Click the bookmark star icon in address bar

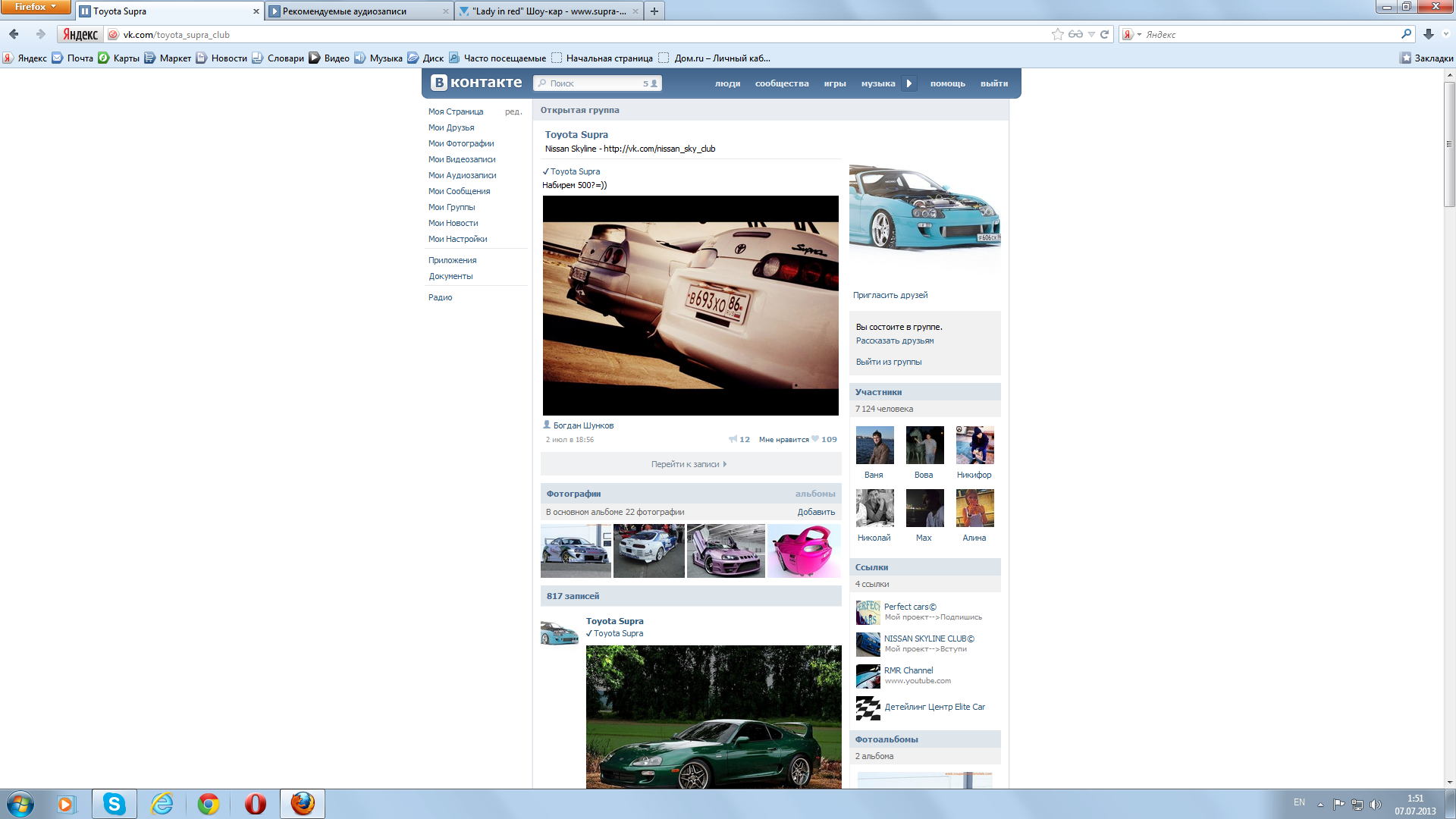pos(1057,34)
